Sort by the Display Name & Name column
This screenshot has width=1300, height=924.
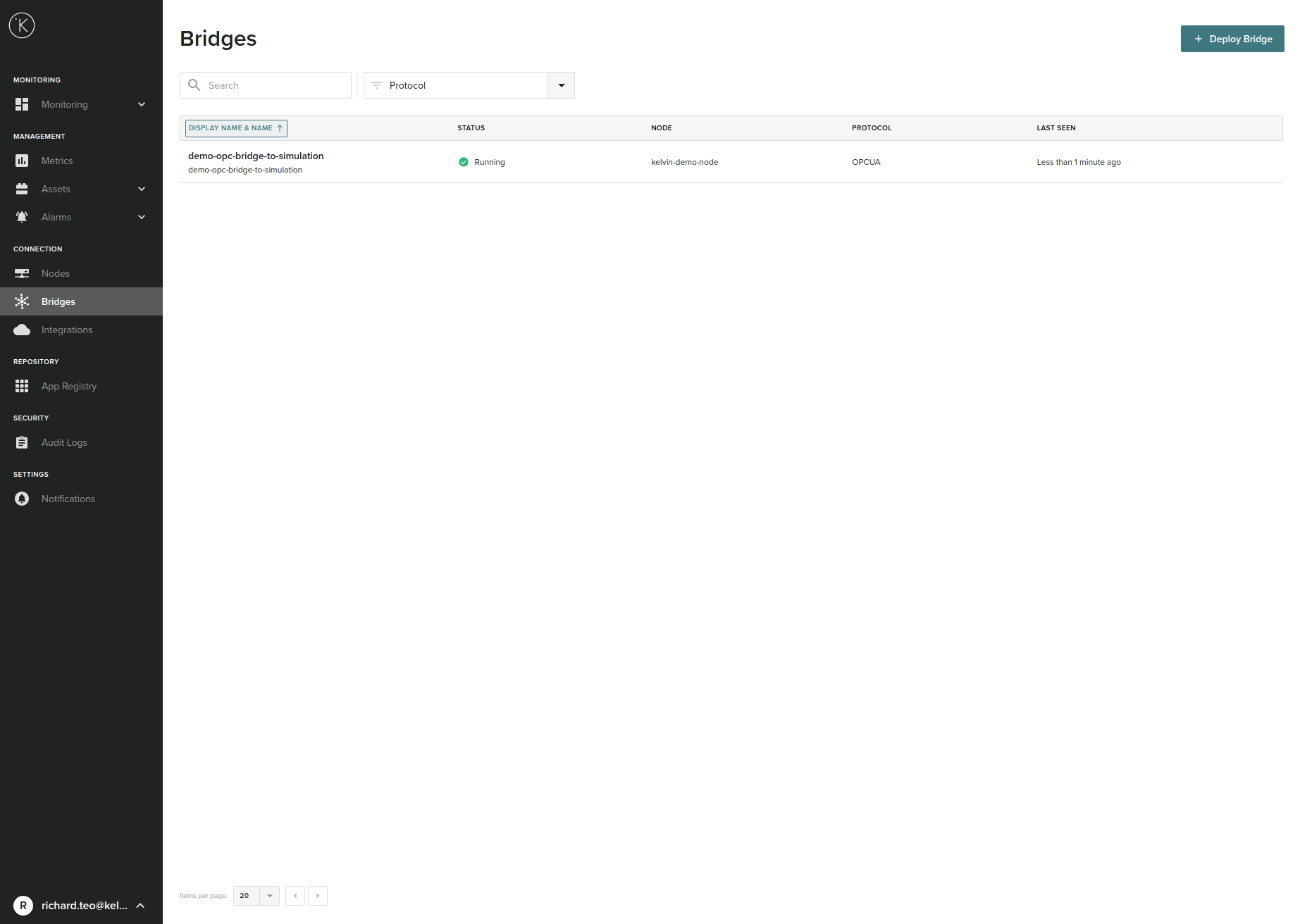pos(235,127)
